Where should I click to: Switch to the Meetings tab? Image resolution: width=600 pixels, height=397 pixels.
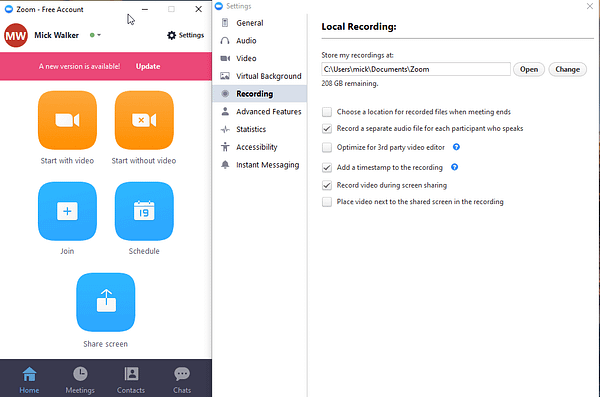(x=80, y=380)
